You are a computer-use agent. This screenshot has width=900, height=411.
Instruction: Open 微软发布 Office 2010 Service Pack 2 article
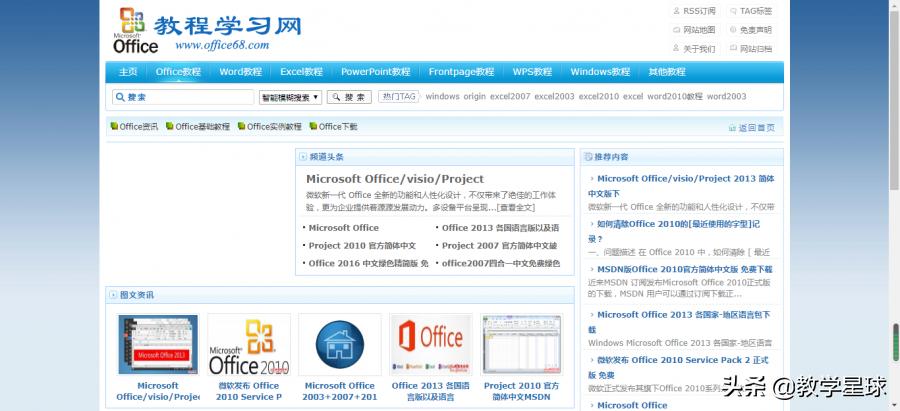[x=678, y=367]
